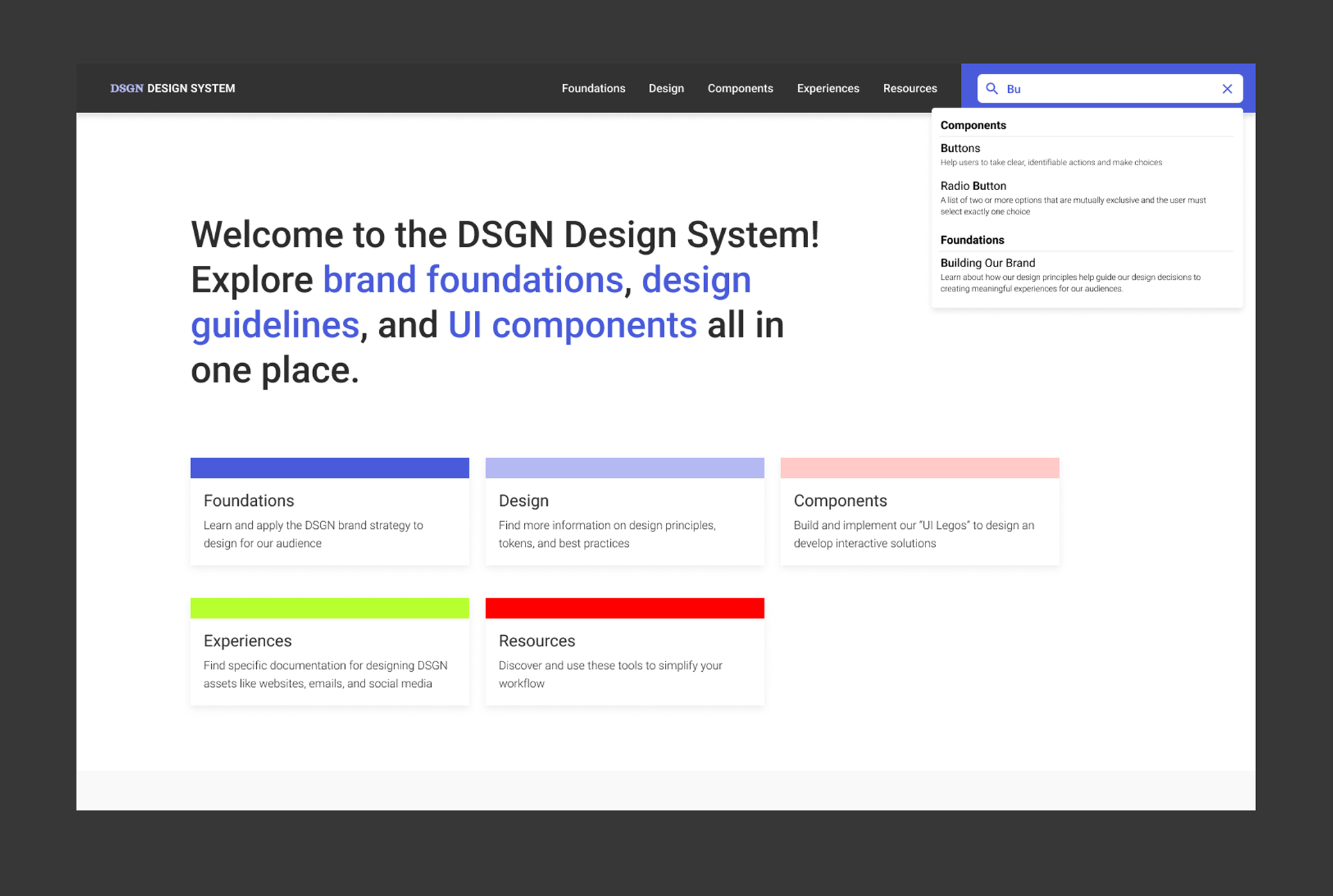Follow the 'brand foundations' hero link
The image size is (1333, 896).
pyautogui.click(x=473, y=280)
